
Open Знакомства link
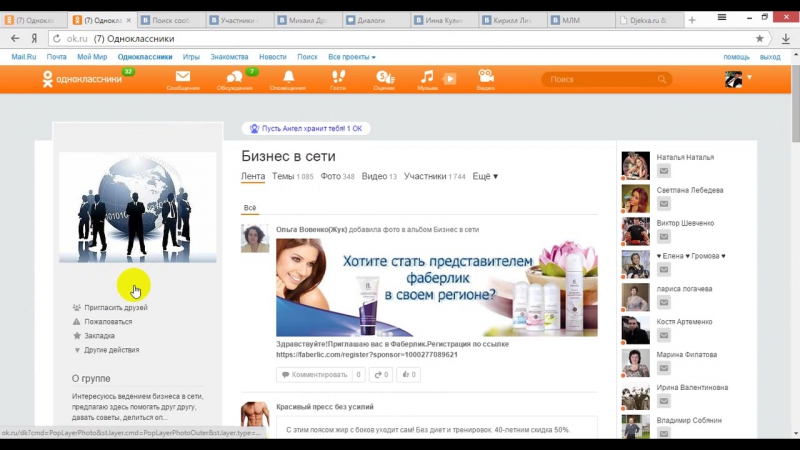coord(229,57)
